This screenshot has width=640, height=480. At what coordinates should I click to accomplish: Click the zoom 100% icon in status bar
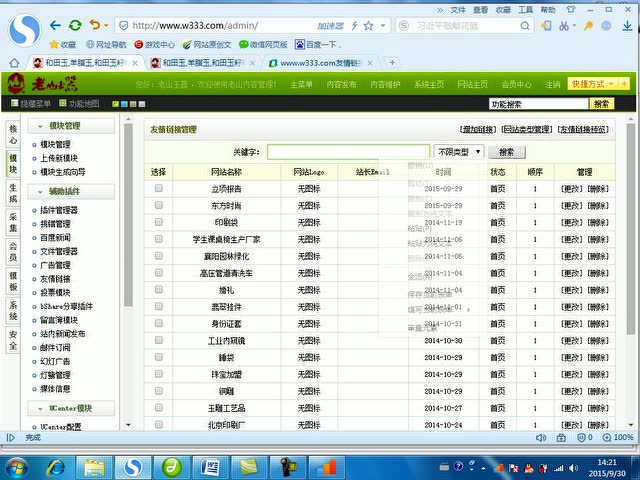tap(605, 437)
